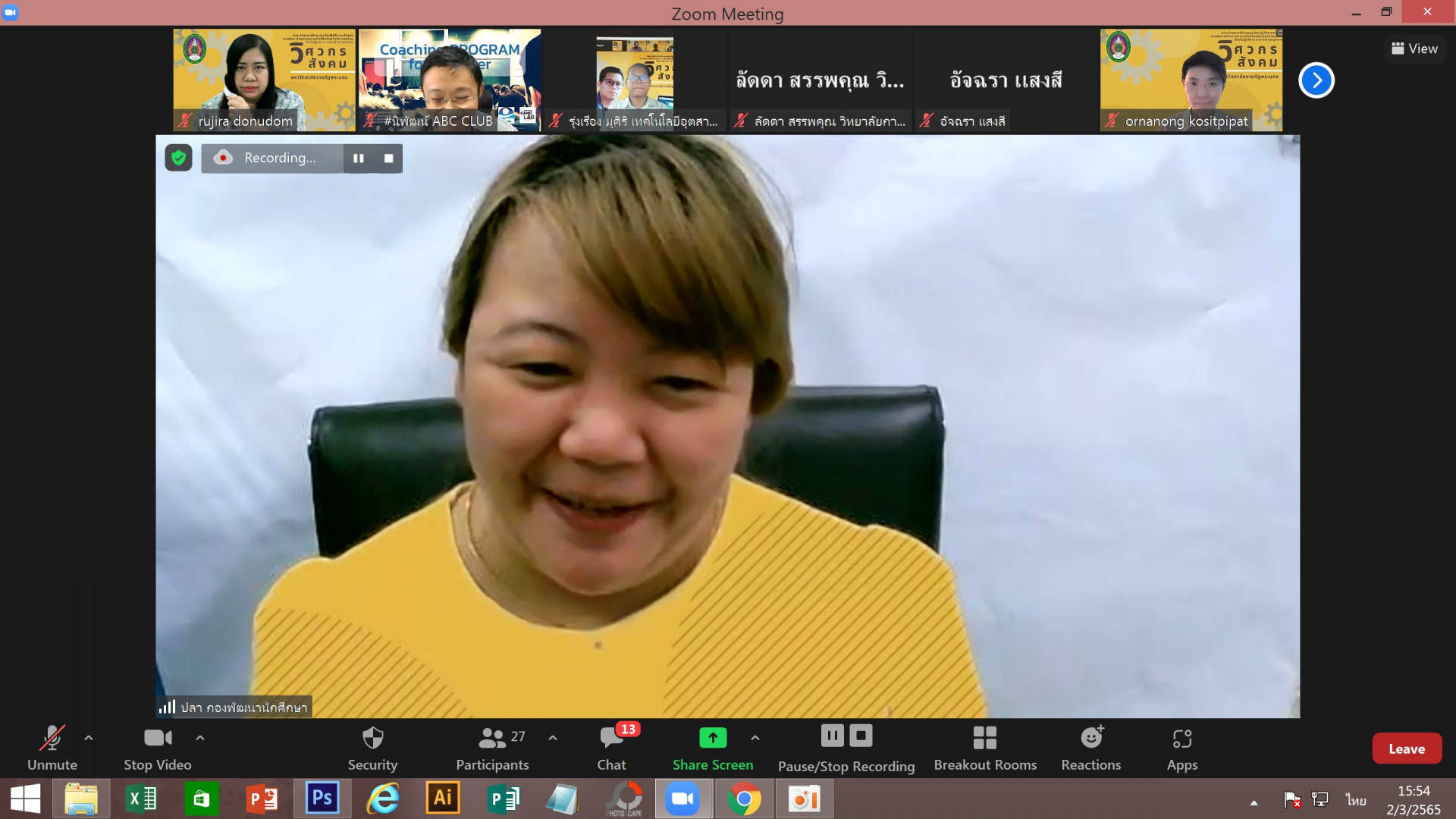Open Google Chrome from taskbar

[744, 799]
